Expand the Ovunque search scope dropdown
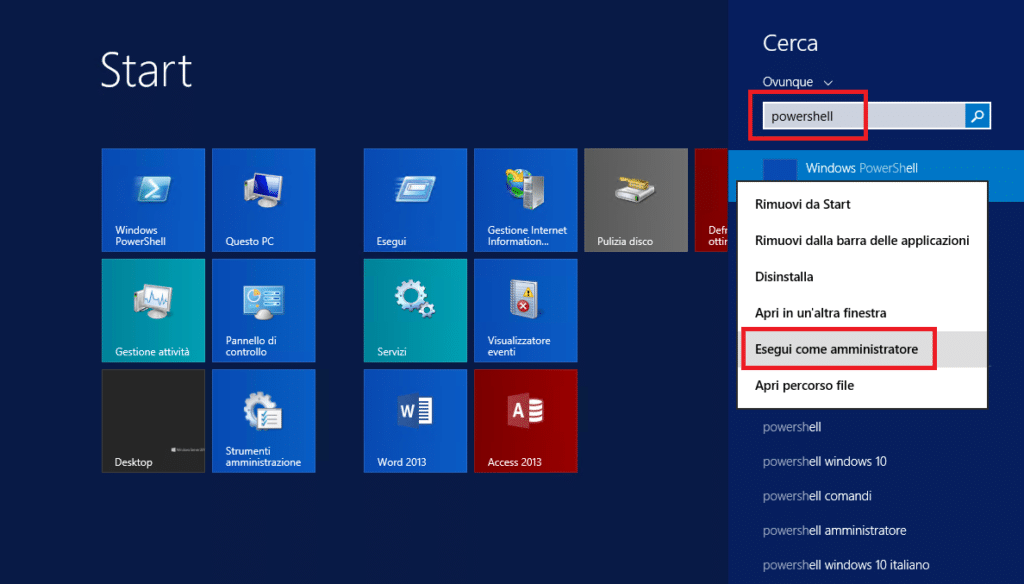Image resolution: width=1024 pixels, height=584 pixels. (x=797, y=82)
